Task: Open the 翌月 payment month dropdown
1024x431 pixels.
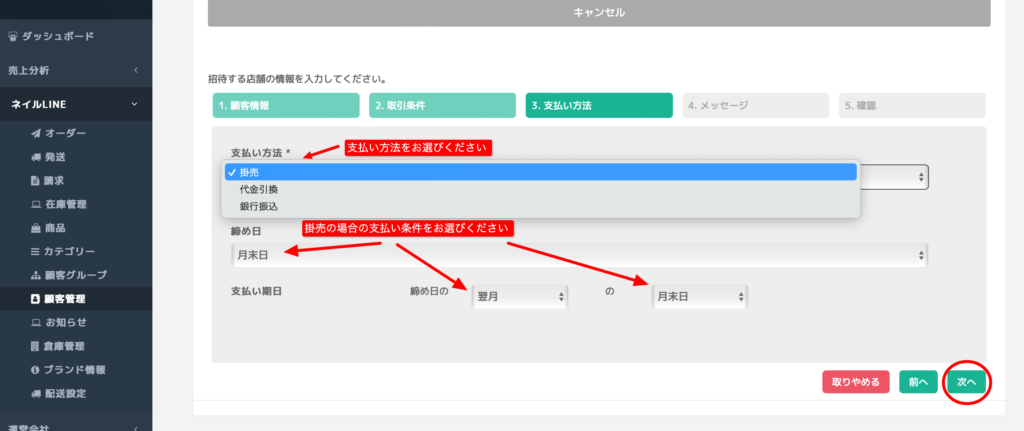Action: pos(519,297)
